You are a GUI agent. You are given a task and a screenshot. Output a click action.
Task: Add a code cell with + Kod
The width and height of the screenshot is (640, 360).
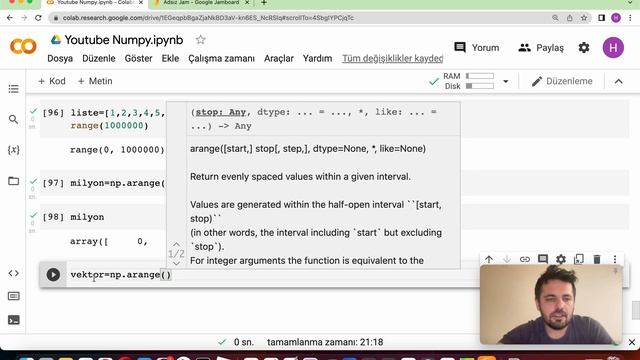(x=51, y=81)
